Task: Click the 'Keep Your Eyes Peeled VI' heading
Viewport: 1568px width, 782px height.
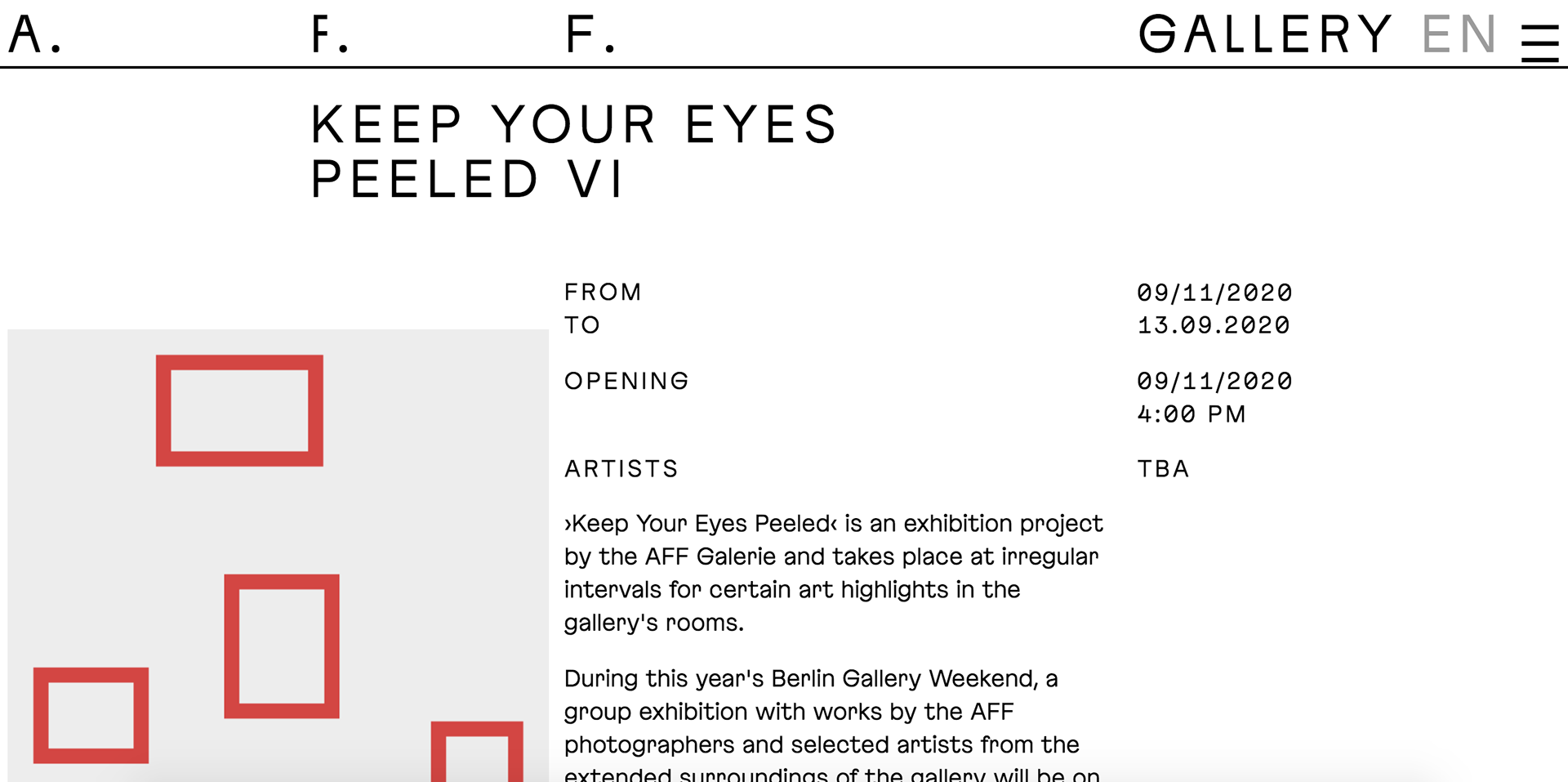Action: point(574,152)
